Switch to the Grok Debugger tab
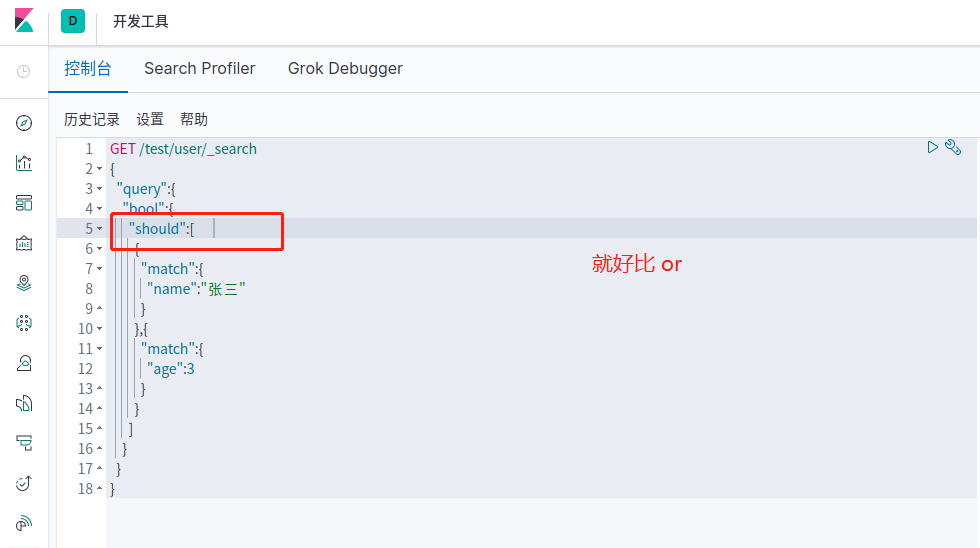This screenshot has height=548, width=980. click(345, 68)
